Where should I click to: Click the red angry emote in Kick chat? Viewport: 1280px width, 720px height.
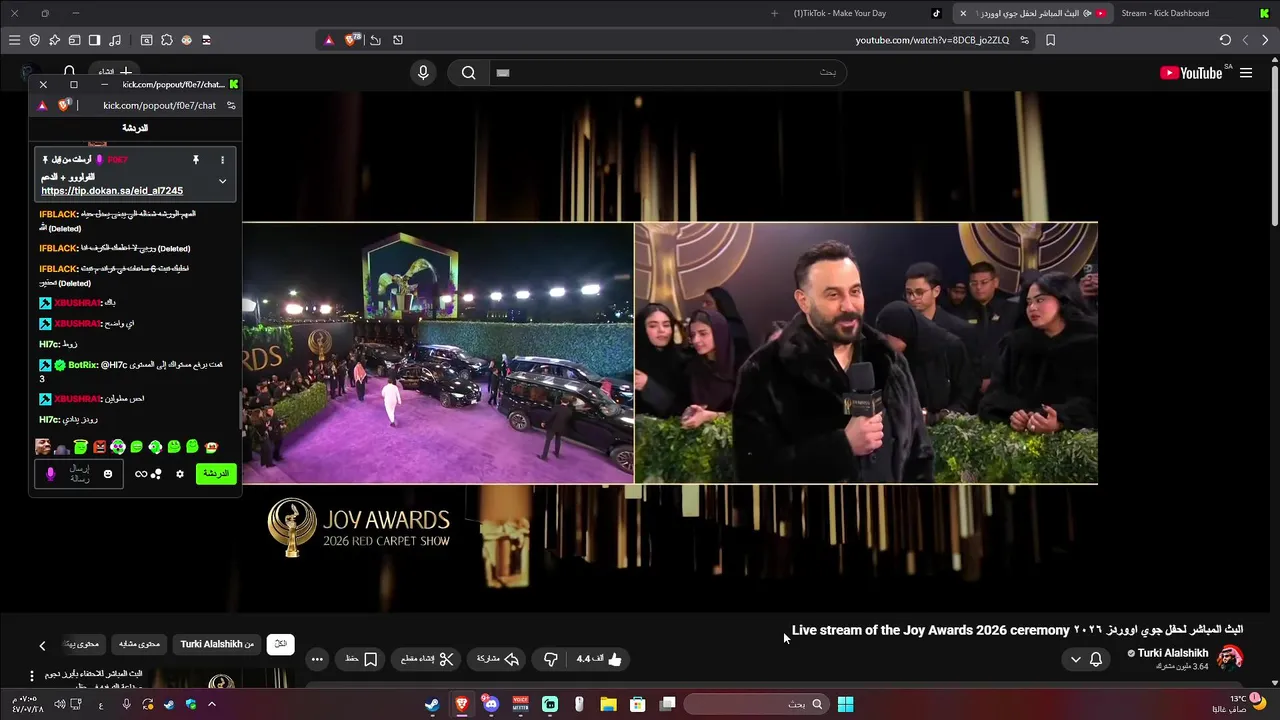coord(99,447)
